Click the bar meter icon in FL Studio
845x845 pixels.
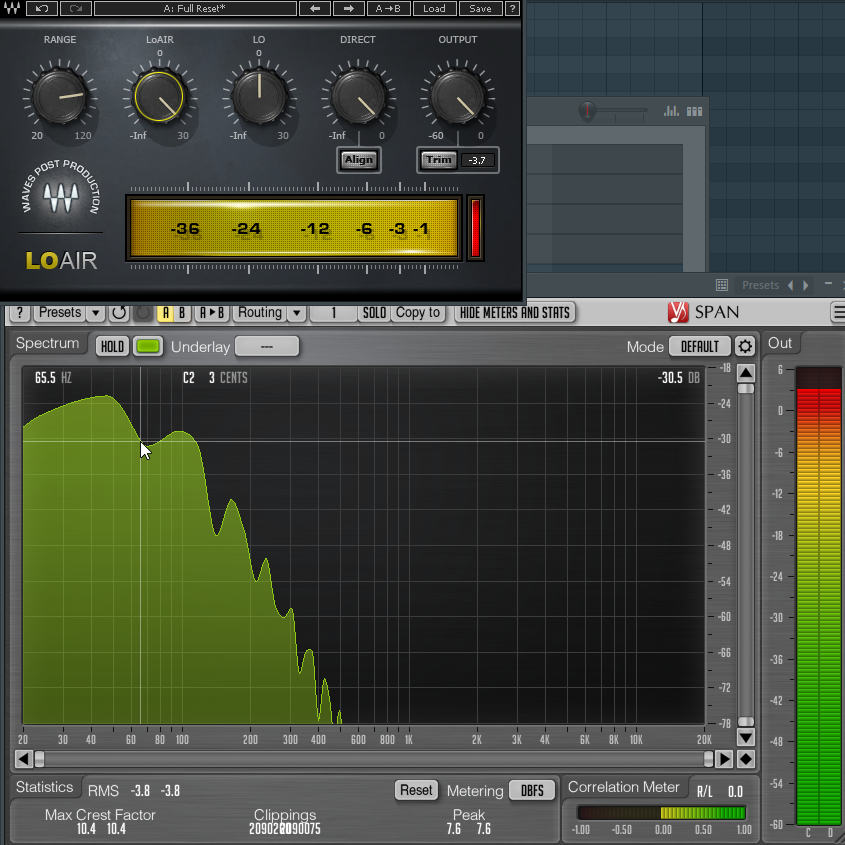click(x=671, y=111)
